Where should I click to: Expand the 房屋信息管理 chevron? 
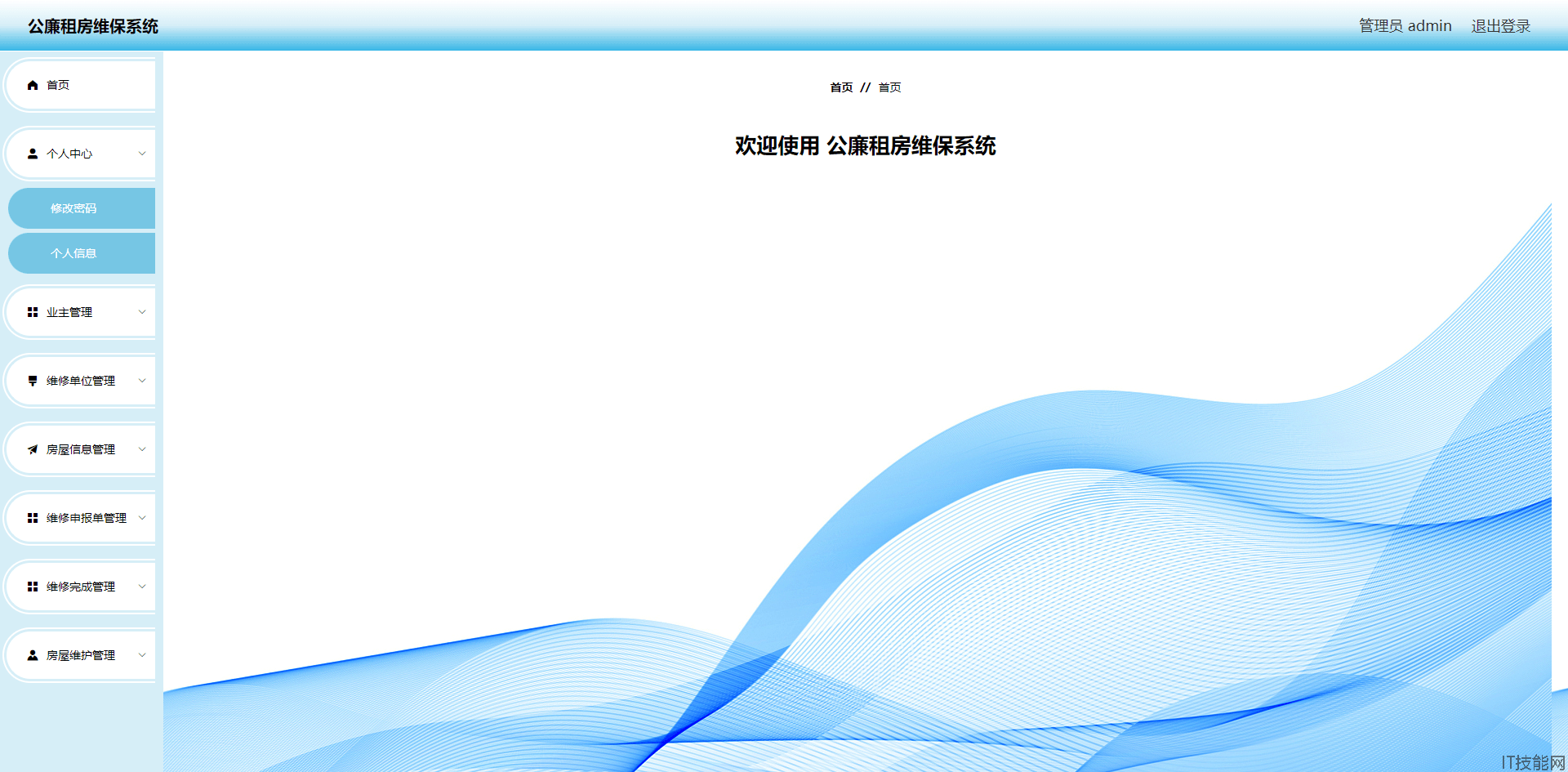pyautogui.click(x=142, y=449)
